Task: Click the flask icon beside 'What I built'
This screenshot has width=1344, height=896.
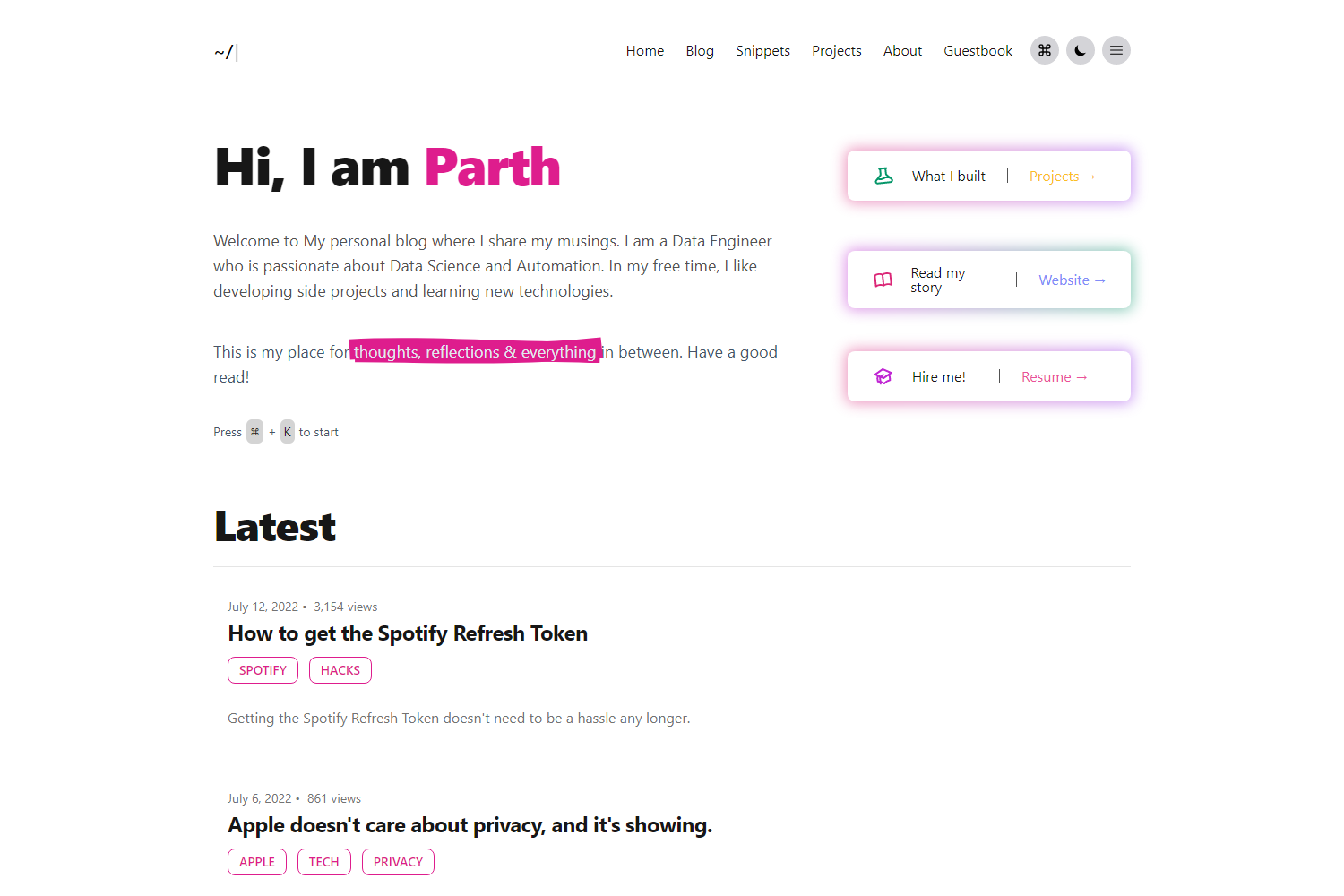Action: 883,176
